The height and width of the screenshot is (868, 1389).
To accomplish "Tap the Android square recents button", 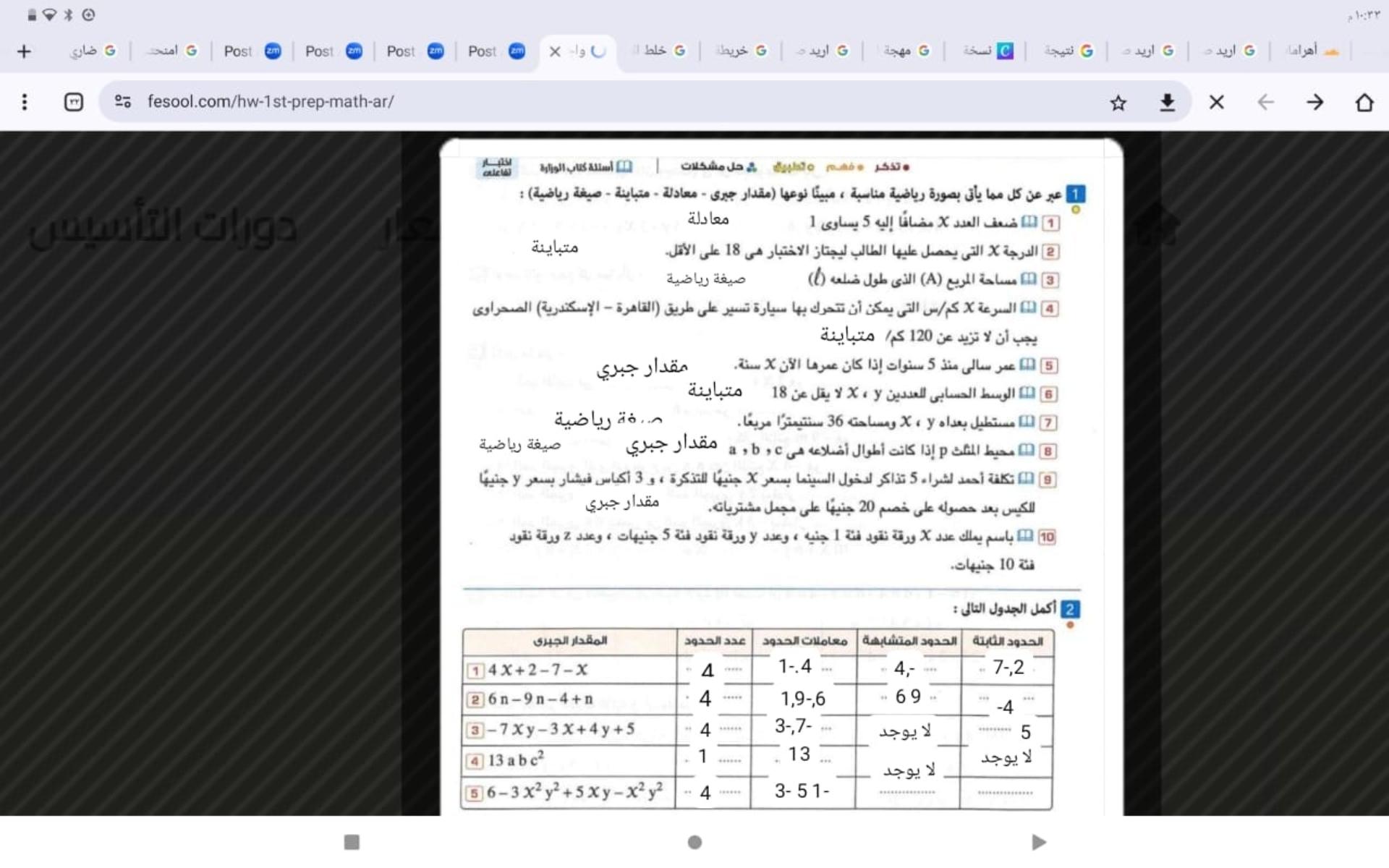I will [x=352, y=842].
